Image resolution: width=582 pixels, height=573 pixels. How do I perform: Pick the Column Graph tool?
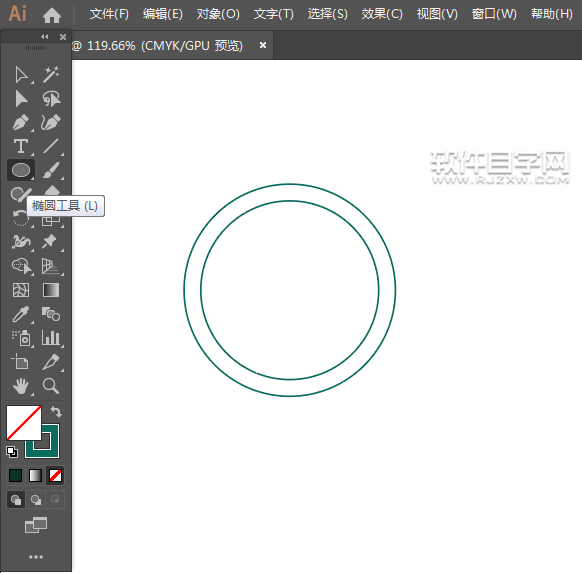coord(51,338)
